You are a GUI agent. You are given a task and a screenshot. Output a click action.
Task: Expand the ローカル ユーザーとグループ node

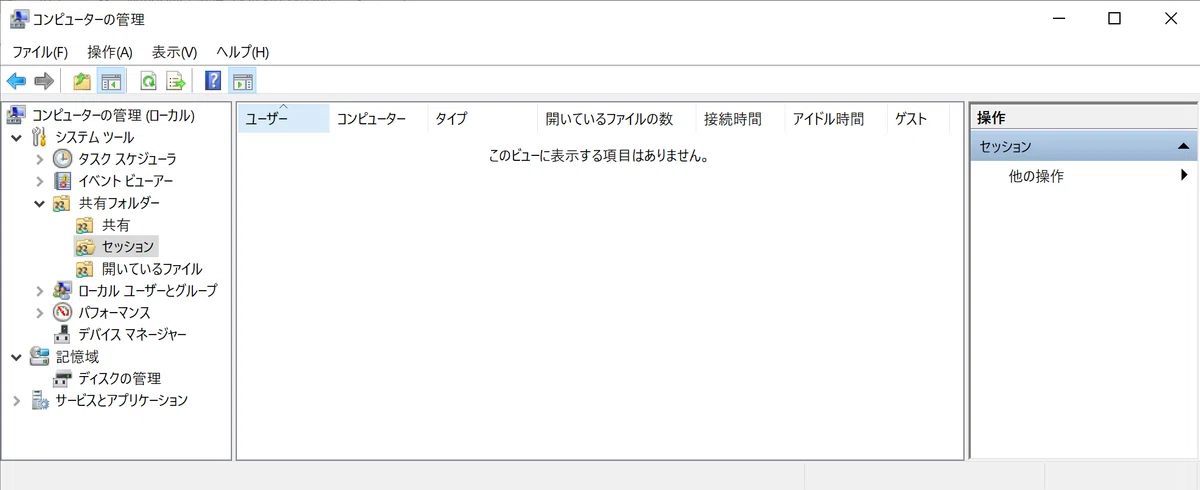[39, 291]
